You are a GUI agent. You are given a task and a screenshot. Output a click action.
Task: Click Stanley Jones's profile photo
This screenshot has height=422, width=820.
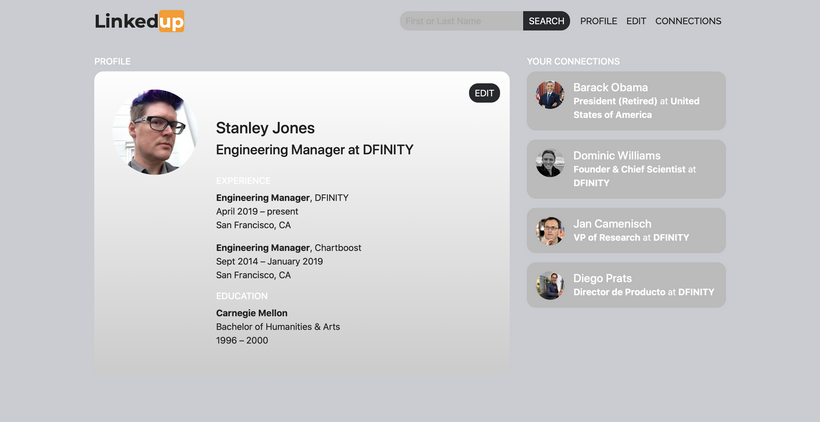click(x=155, y=132)
